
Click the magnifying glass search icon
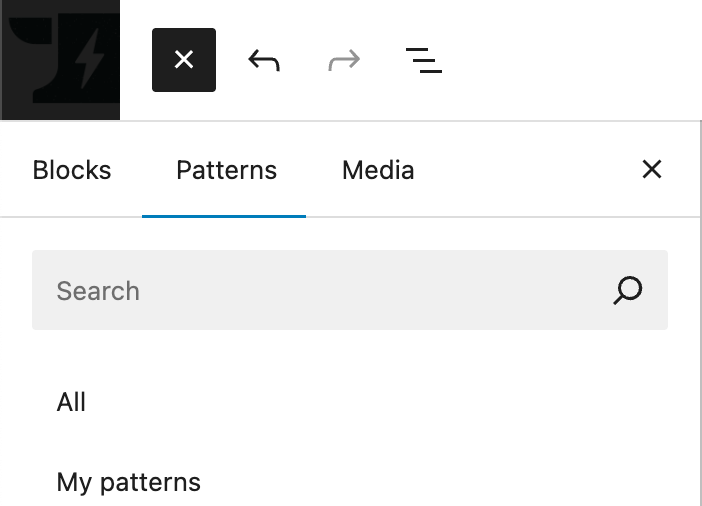click(628, 291)
